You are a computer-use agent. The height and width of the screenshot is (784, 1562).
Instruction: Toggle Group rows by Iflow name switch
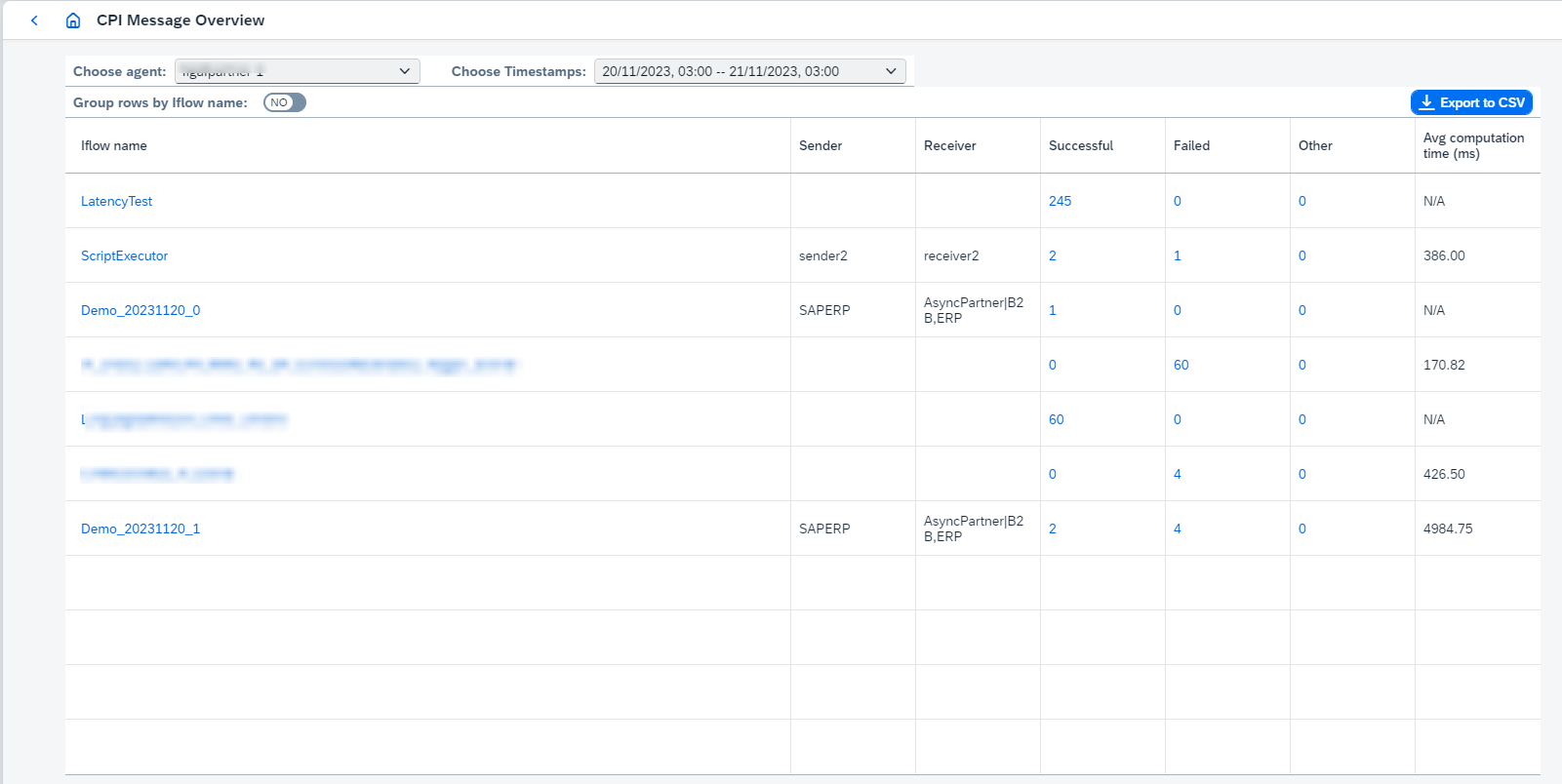pyautogui.click(x=285, y=102)
